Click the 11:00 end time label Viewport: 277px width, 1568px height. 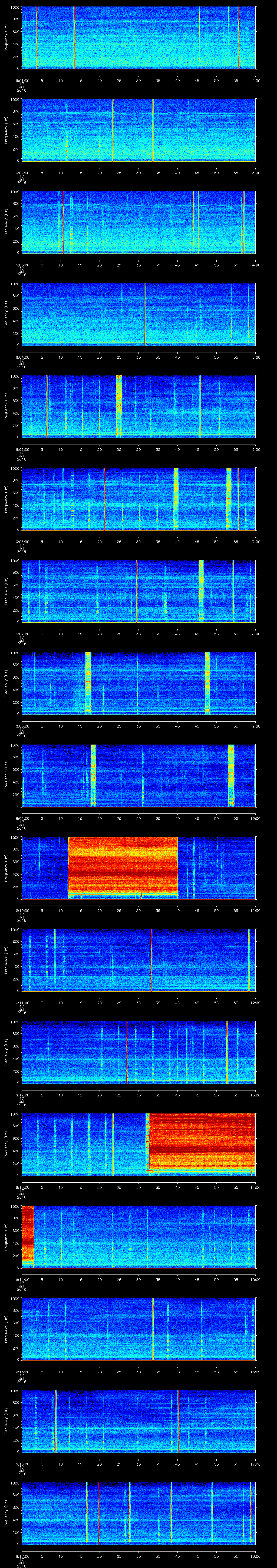[x=255, y=910]
